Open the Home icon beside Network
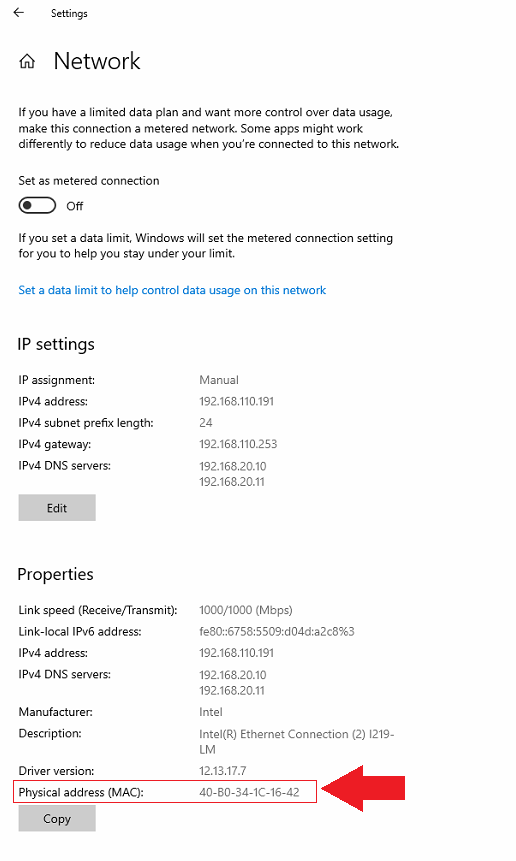516x861 pixels. pyautogui.click(x=27, y=62)
